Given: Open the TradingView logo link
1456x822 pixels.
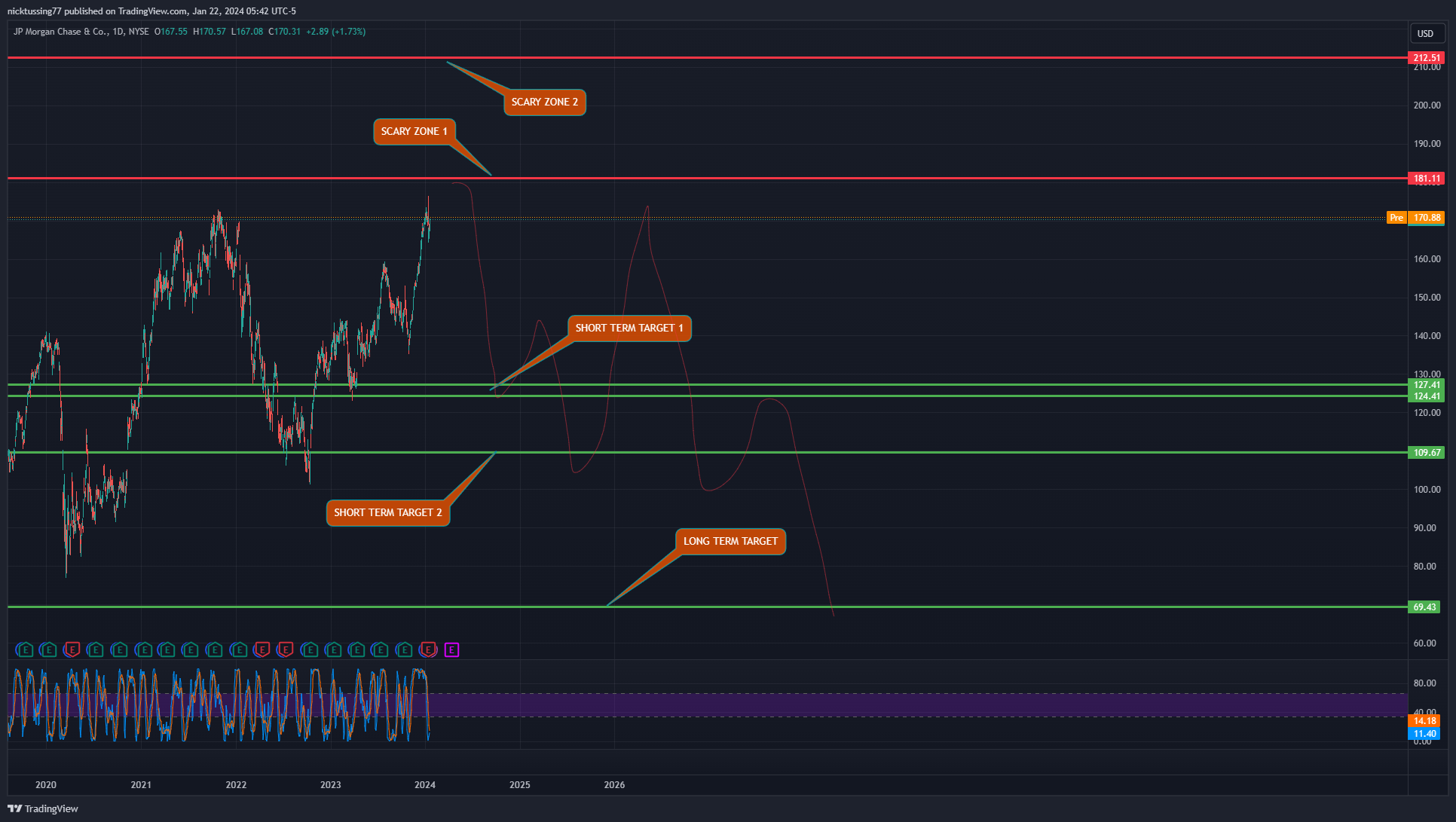Looking at the screenshot, I should [x=43, y=808].
